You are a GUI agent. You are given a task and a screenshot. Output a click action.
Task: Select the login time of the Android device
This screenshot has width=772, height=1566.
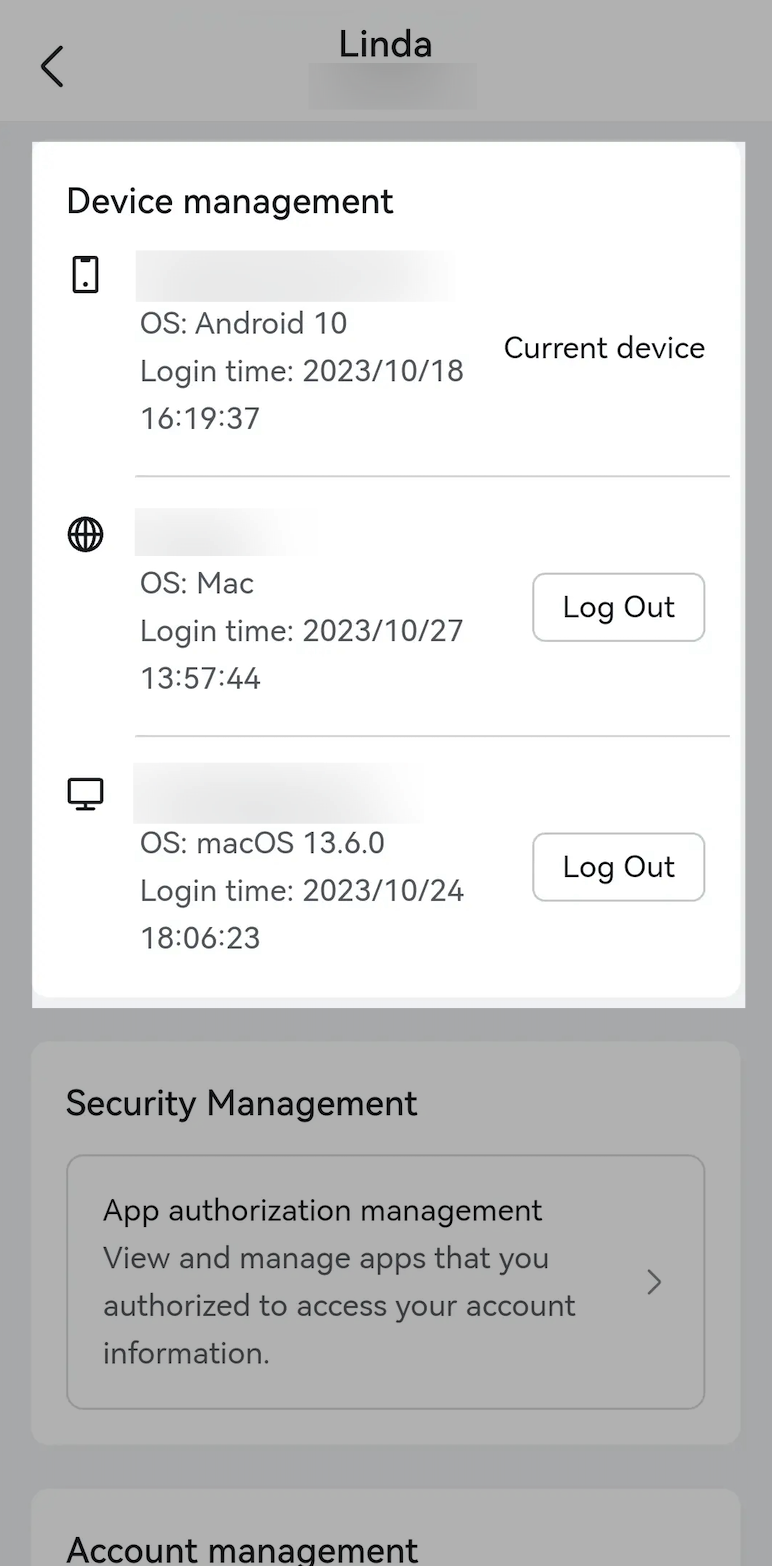pos(302,371)
